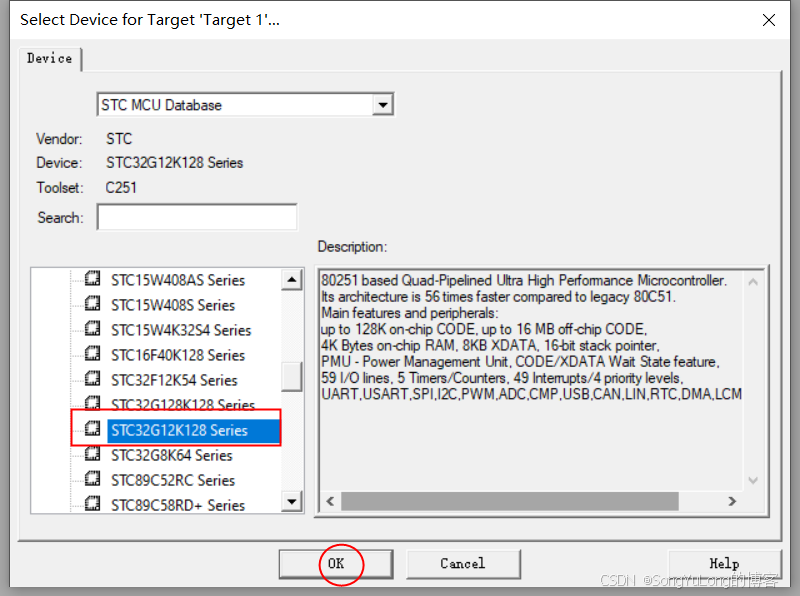The width and height of the screenshot is (800, 596).
Task: Select STC32G128K128 Series in device tree
Action: [x=183, y=404]
